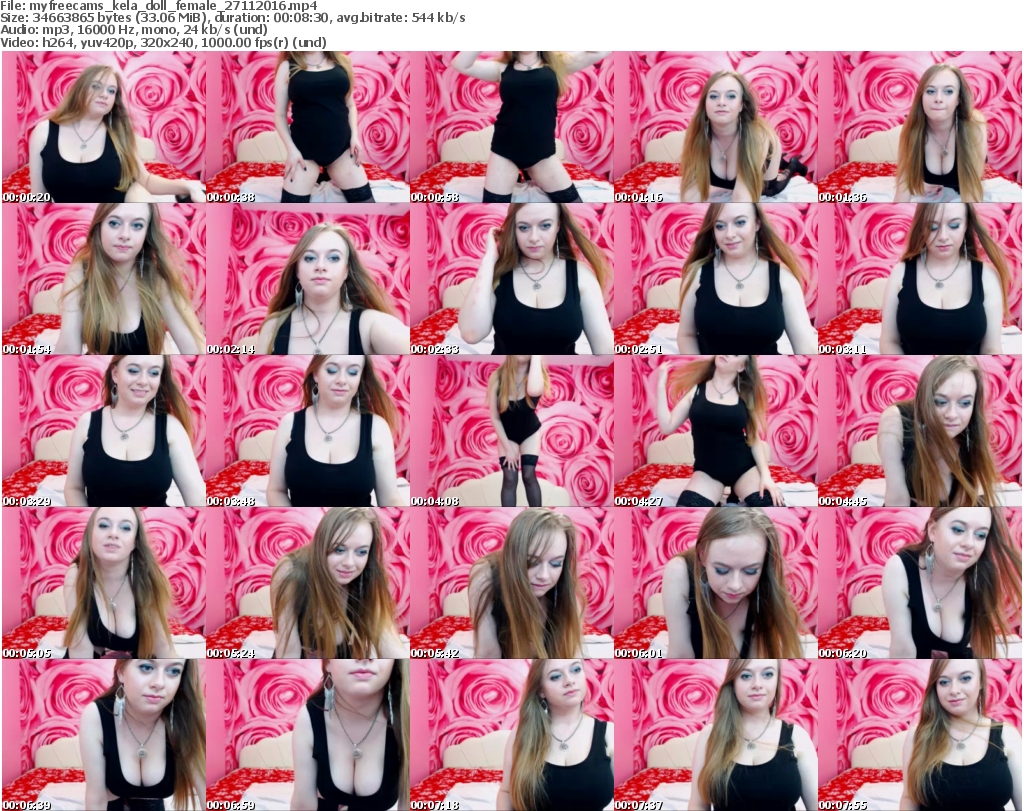Click the 00:04:45 frame thumbnail
Image resolution: width=1024 pixels, height=811 pixels.
coord(919,431)
